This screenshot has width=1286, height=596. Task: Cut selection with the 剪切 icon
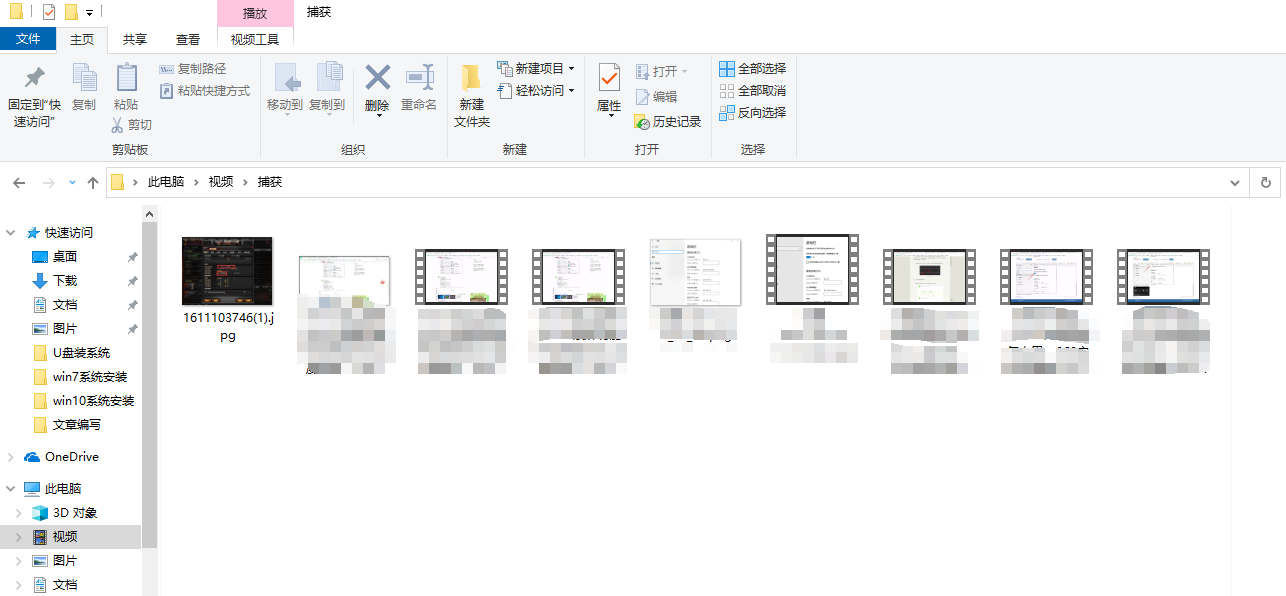[131, 125]
